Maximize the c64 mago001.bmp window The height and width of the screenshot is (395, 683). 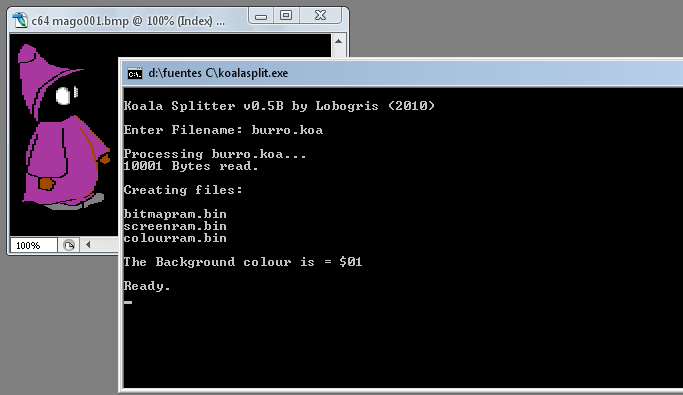286,16
